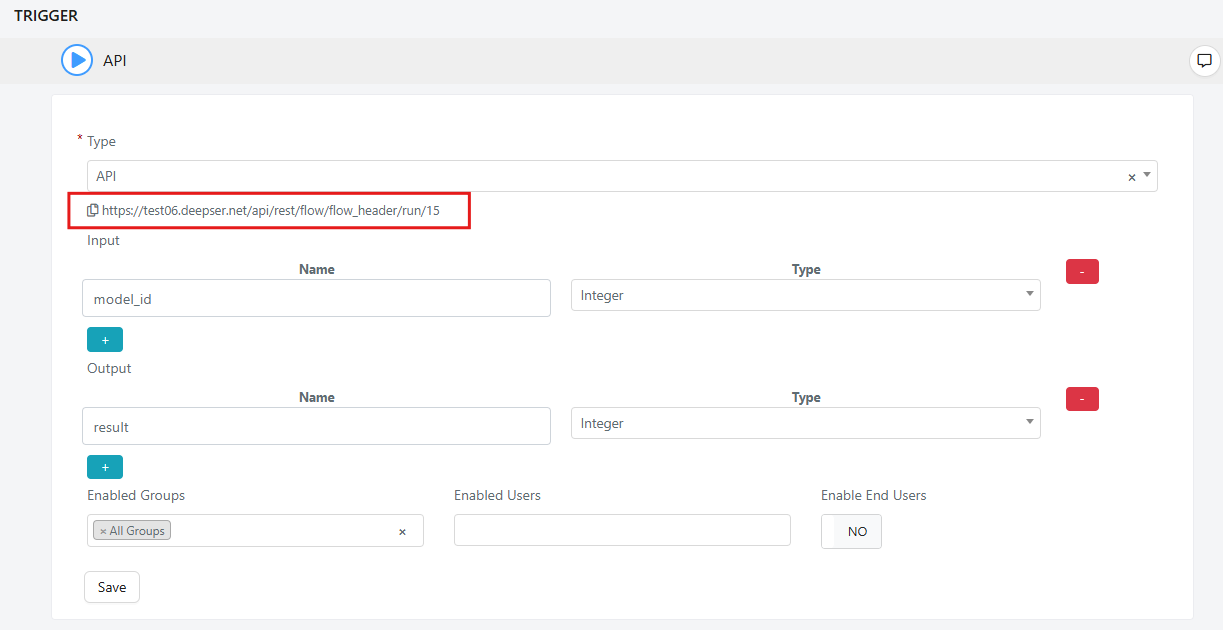Open the comment bubble icon
Viewport: 1223px width, 630px height.
(1204, 60)
